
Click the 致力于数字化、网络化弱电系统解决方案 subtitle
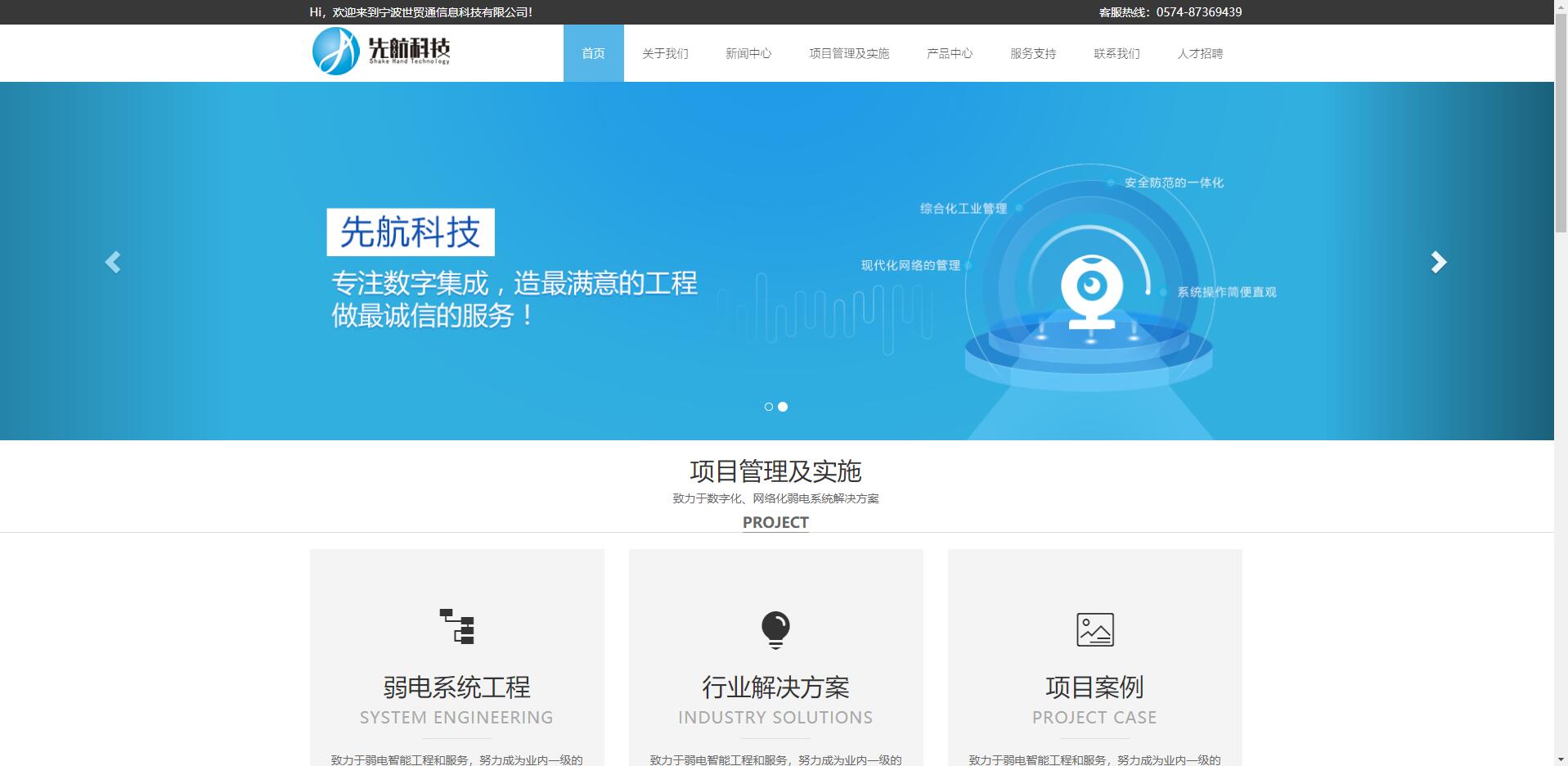(x=775, y=498)
